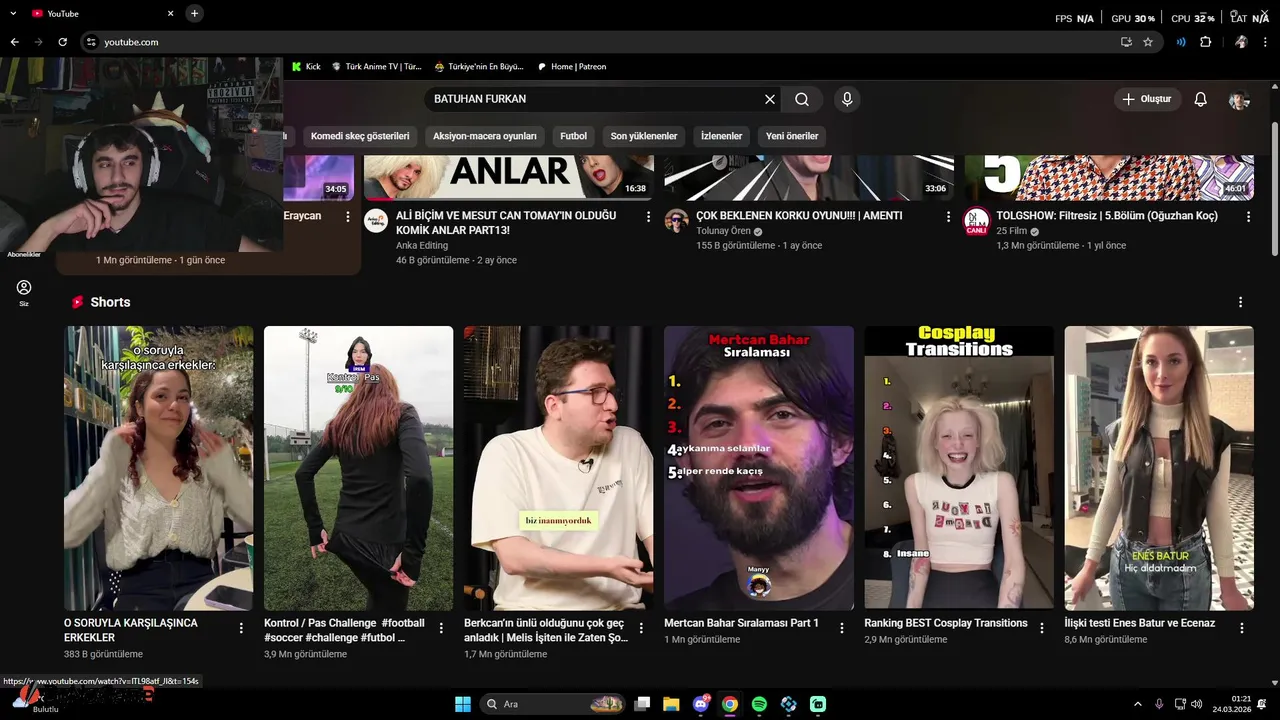
Task: Click the blue sound-wave extension icon
Action: [1181, 42]
